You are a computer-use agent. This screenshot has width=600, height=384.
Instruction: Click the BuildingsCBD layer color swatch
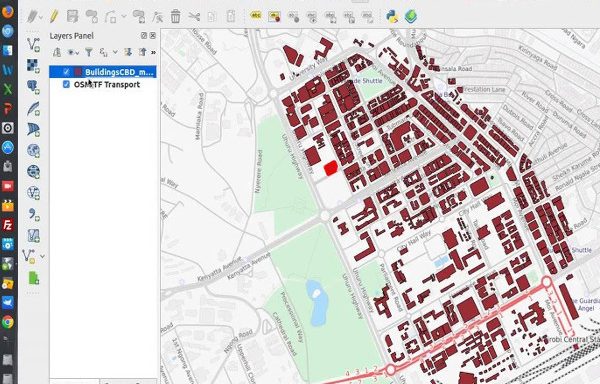click(78, 72)
